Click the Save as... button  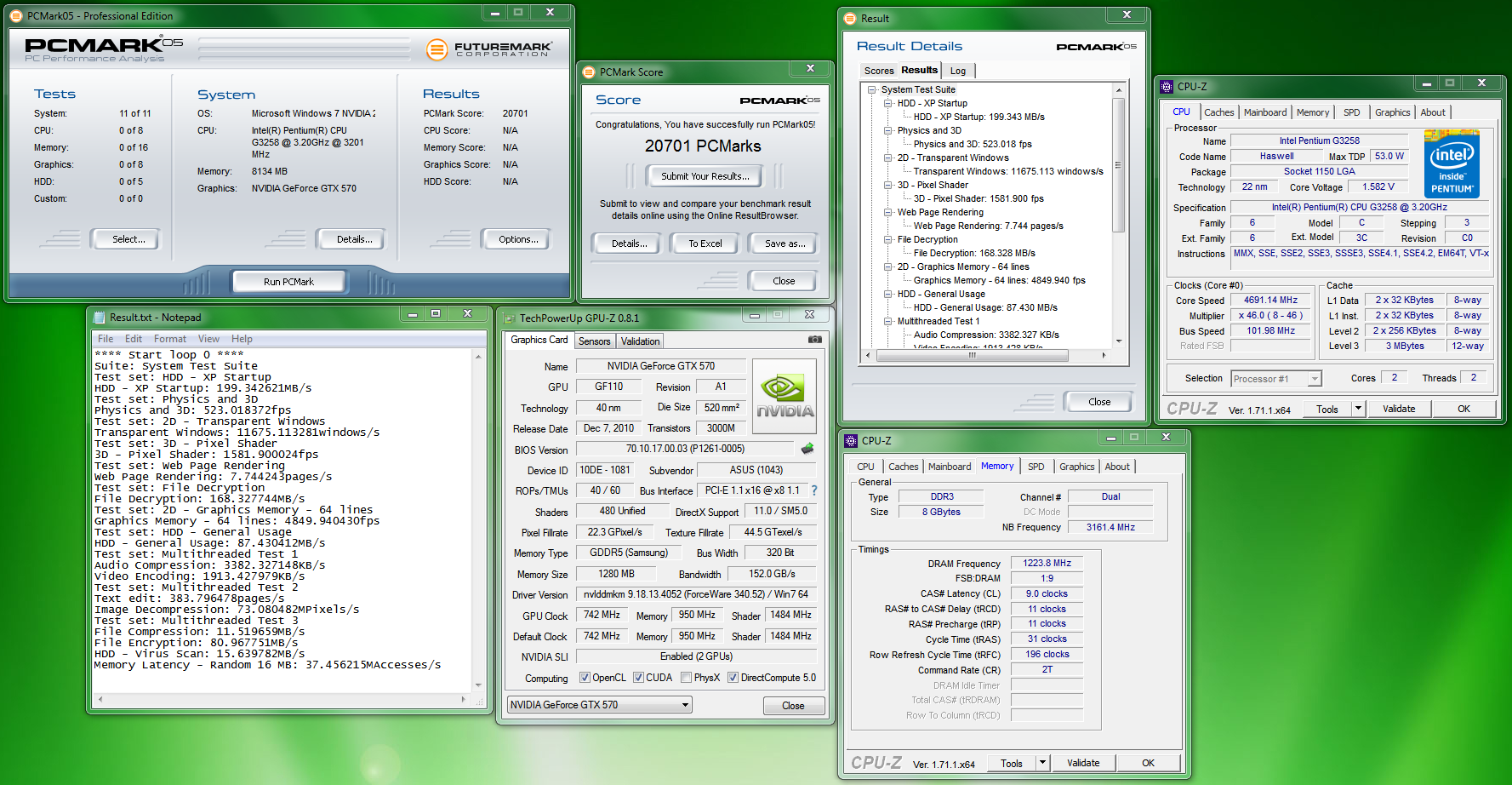(785, 244)
